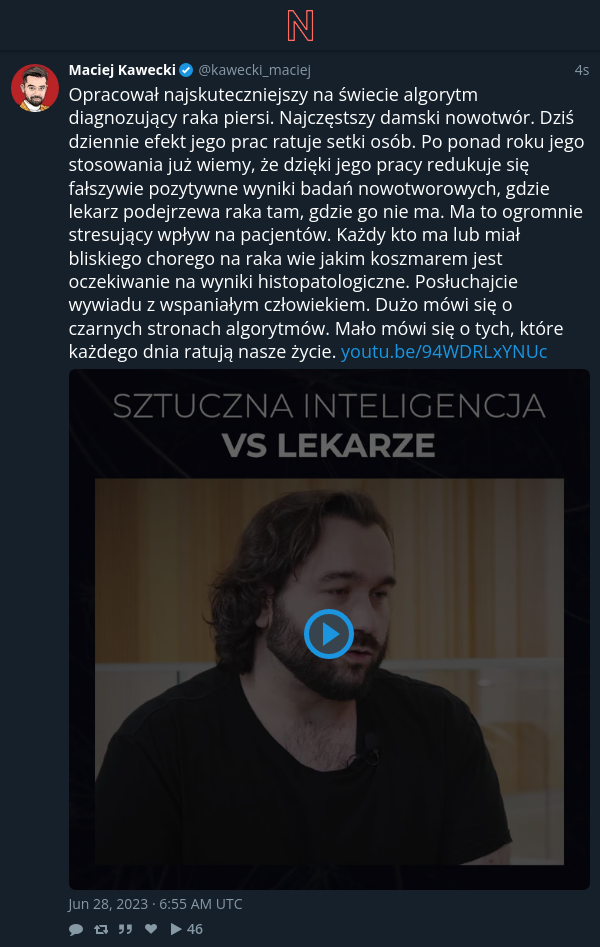
Task: Click the retweet arrows icon
Action: (101, 929)
